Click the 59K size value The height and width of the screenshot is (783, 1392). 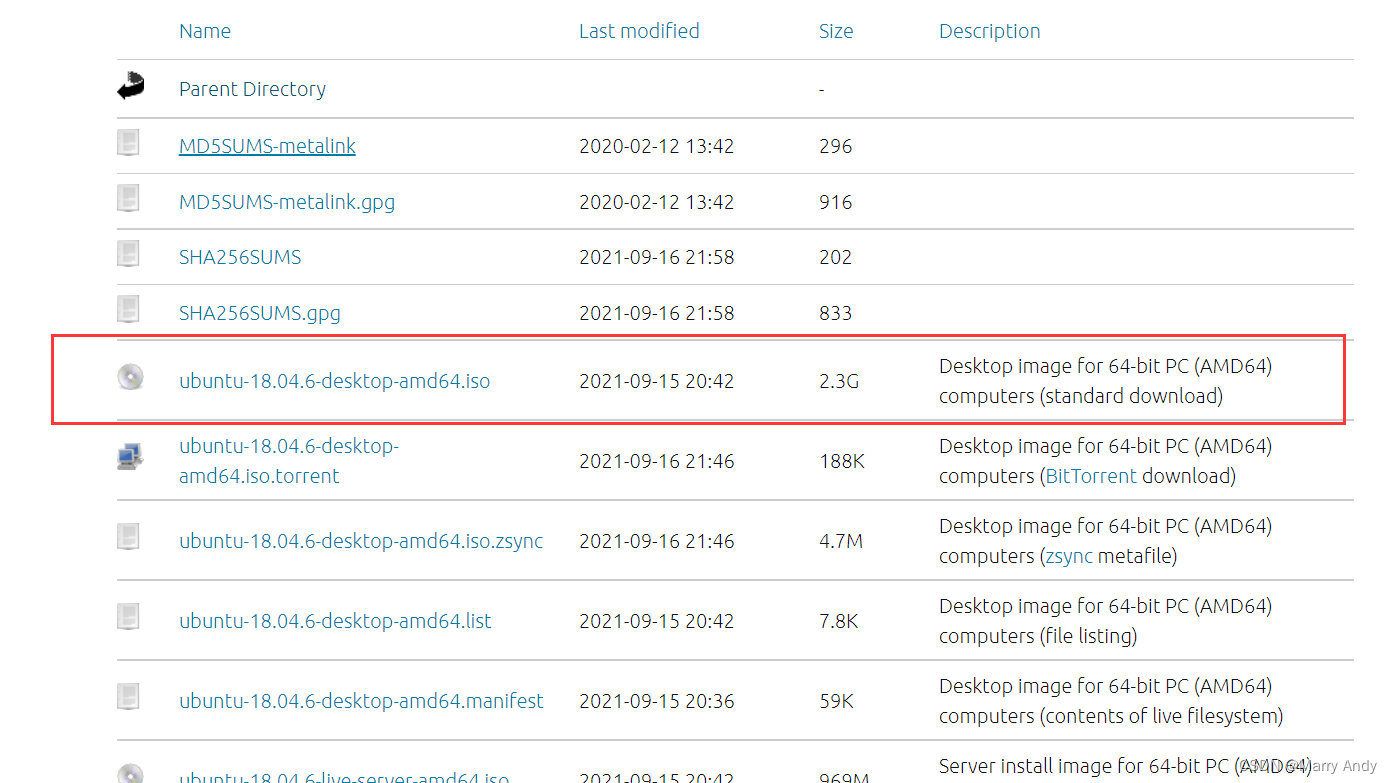coord(836,701)
